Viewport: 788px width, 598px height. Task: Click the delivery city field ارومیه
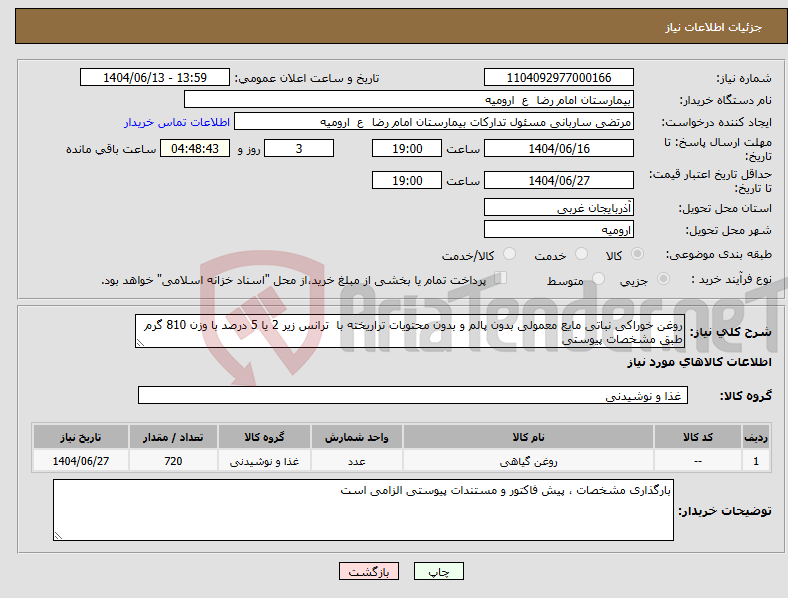(558, 229)
